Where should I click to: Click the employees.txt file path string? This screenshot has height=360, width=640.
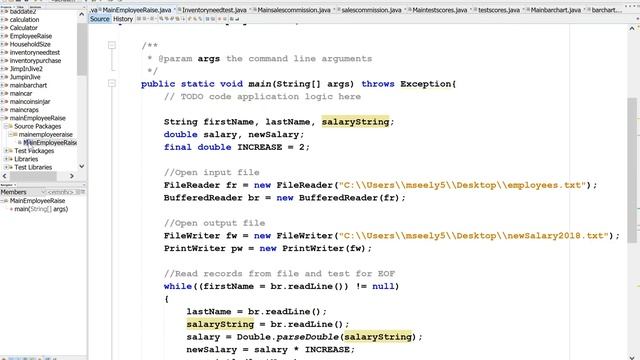click(462, 185)
